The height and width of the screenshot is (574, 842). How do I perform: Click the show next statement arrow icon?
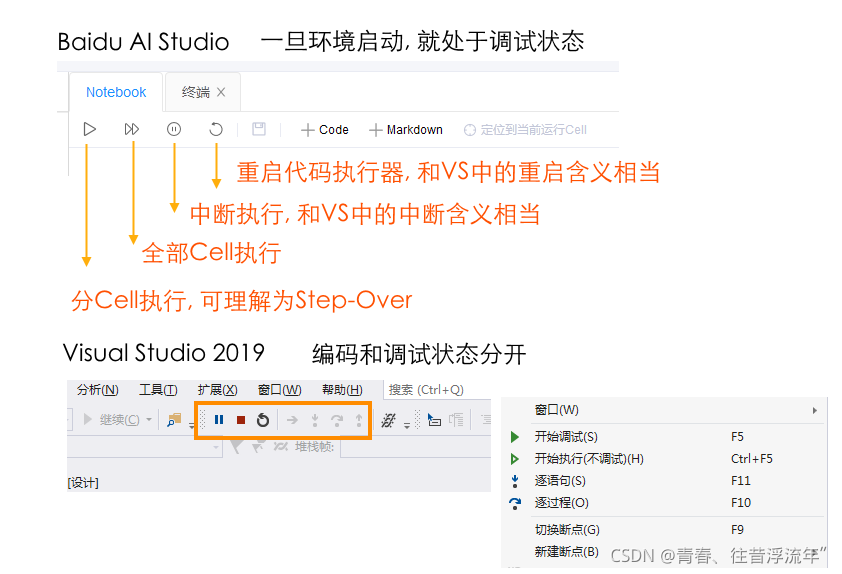tap(292, 420)
